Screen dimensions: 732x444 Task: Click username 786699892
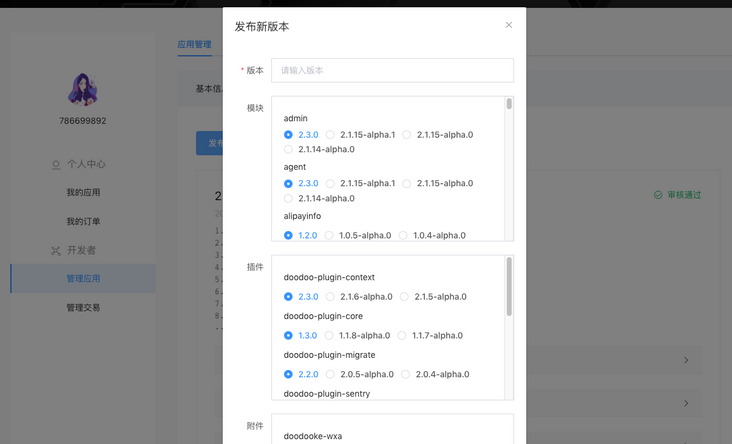[83, 121]
